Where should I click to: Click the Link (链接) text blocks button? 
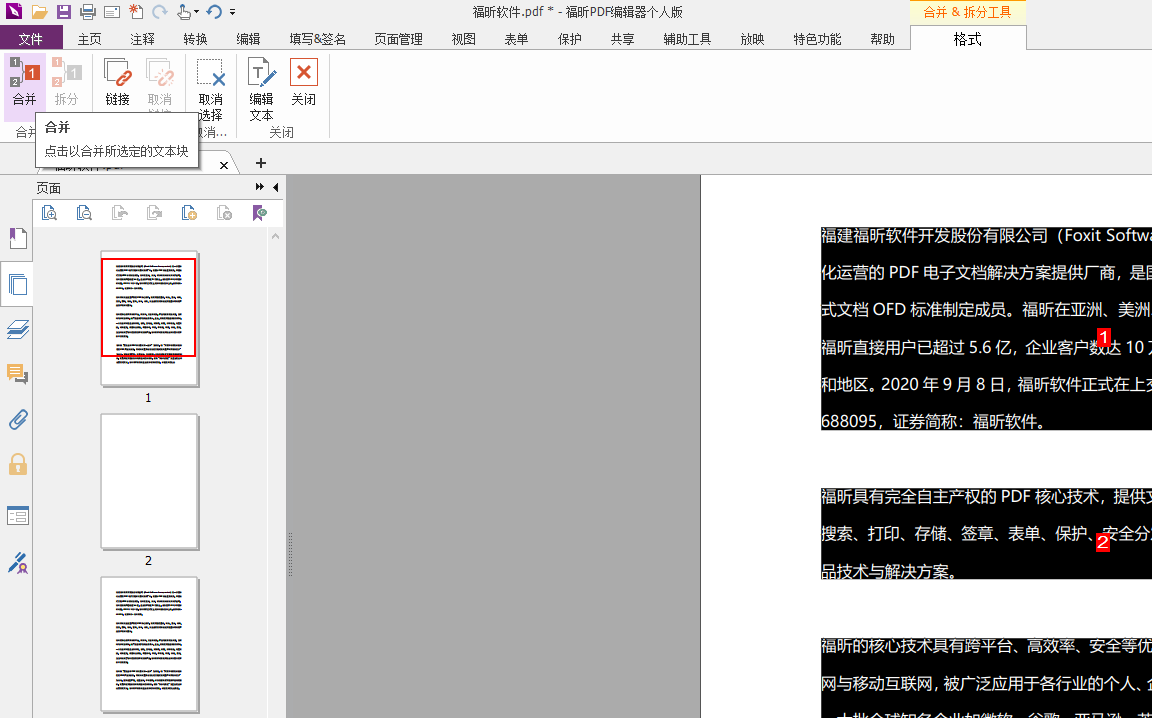pos(117,84)
